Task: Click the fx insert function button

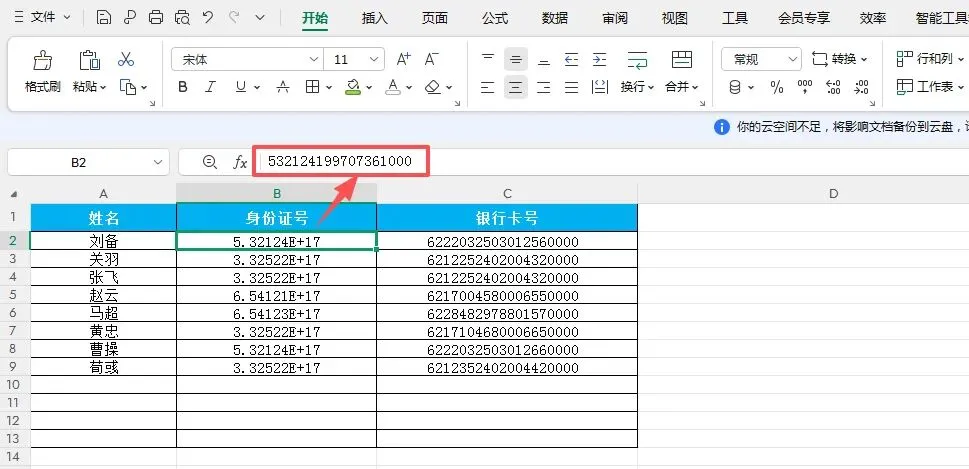Action: (240, 163)
